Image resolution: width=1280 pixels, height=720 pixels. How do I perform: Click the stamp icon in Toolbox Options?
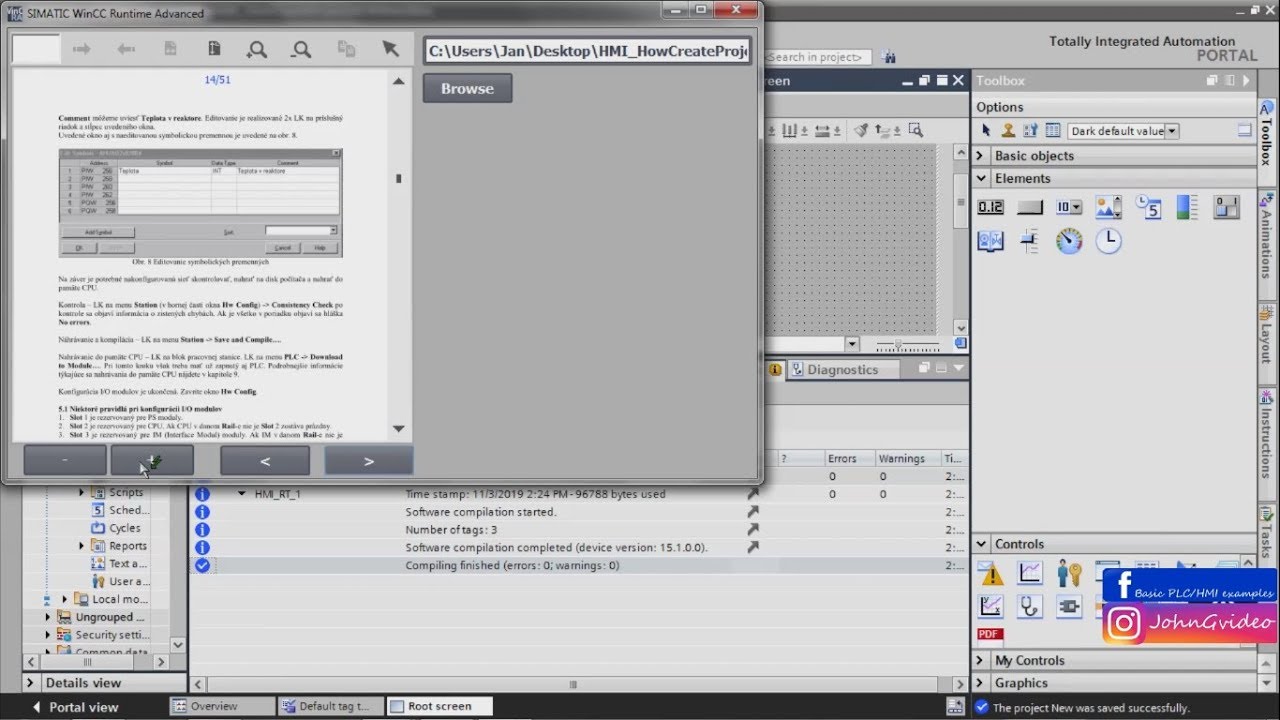tap(1008, 130)
